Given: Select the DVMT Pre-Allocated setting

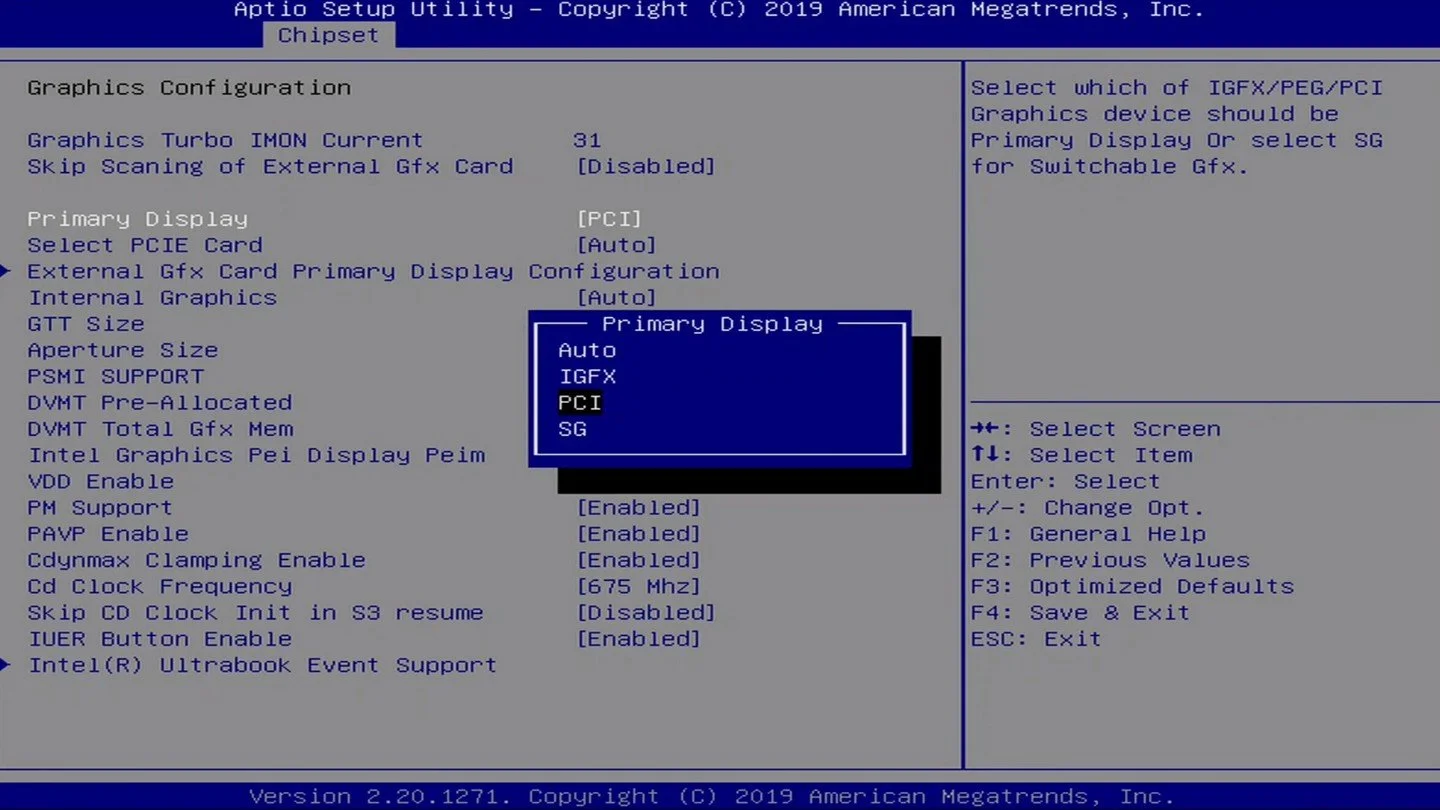Looking at the screenshot, I should (x=160, y=402).
